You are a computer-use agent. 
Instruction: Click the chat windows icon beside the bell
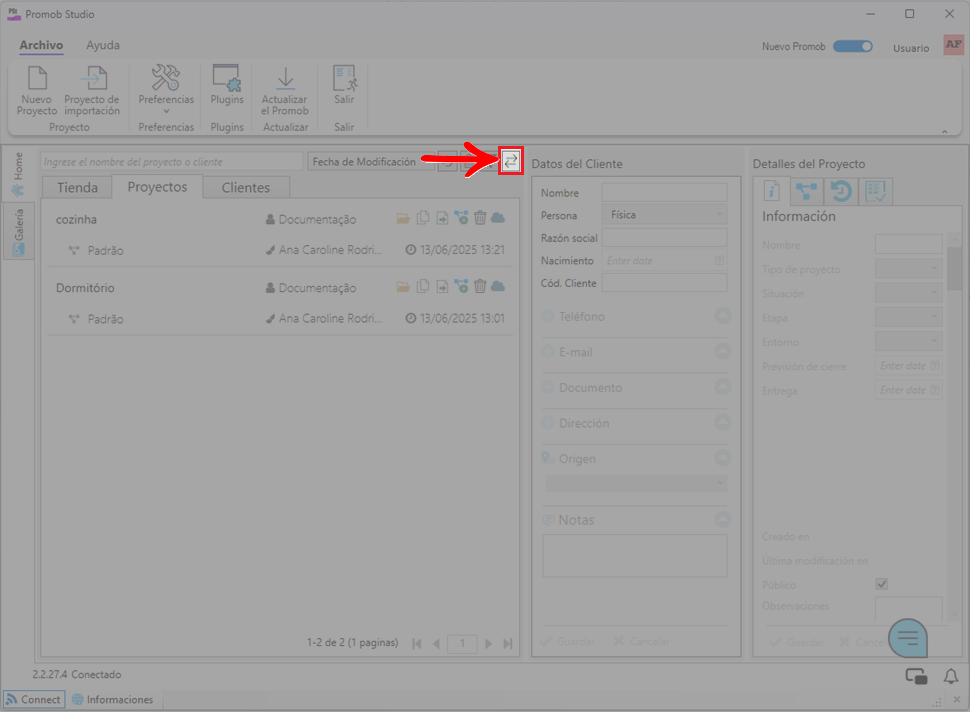click(916, 676)
